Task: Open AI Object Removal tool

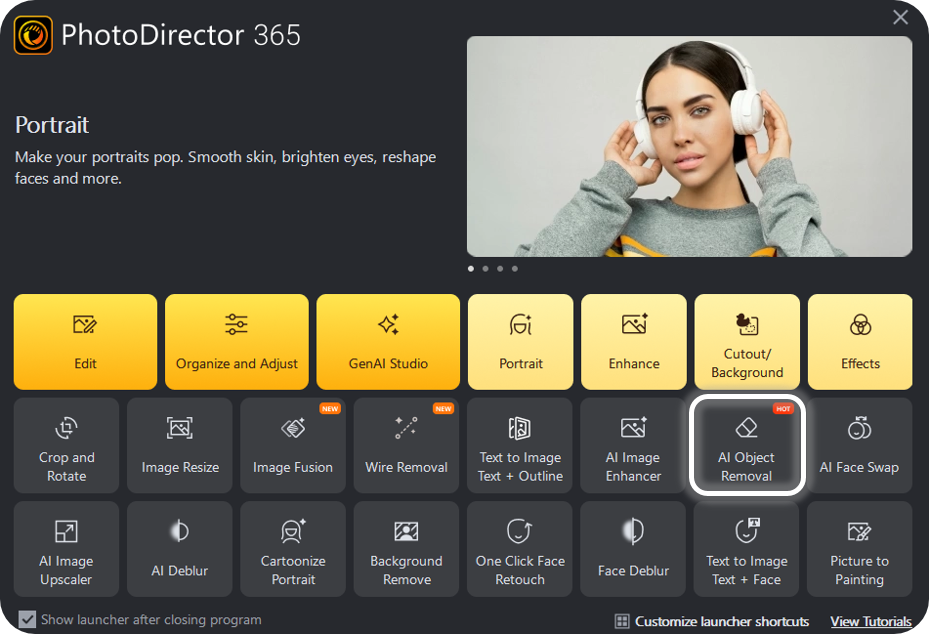Action: tap(747, 446)
